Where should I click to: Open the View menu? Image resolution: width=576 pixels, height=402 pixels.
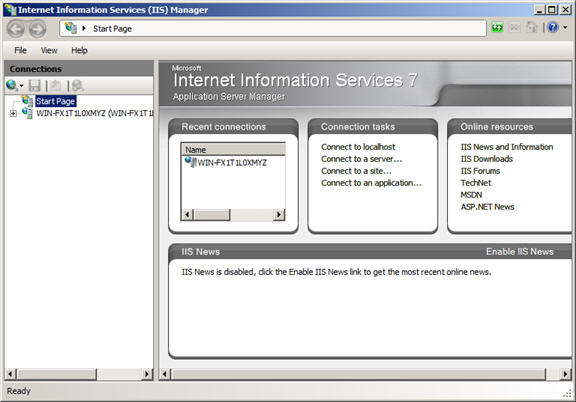tap(49, 50)
